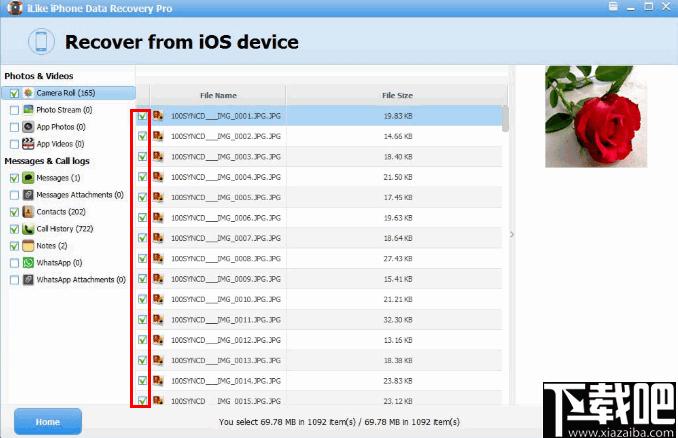678x438 pixels.
Task: Uncheck the Call History checkbox
Action: pyautogui.click(x=14, y=229)
